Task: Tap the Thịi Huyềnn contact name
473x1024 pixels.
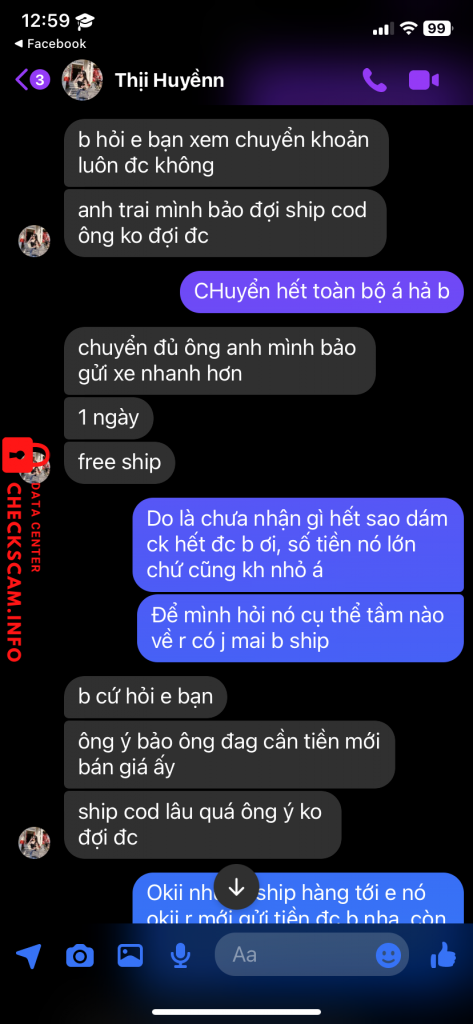Action: 169,80
